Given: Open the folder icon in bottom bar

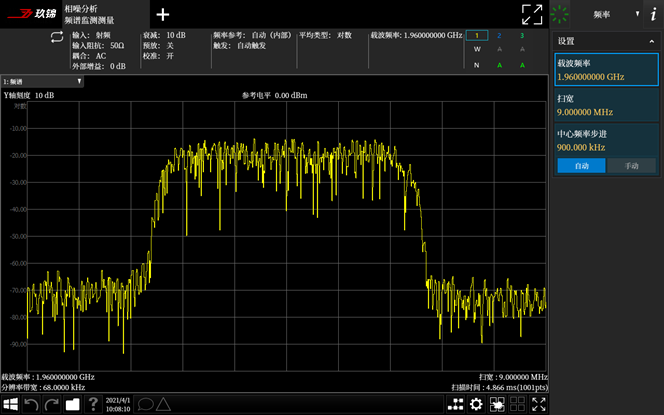Looking at the screenshot, I should coord(72,404).
